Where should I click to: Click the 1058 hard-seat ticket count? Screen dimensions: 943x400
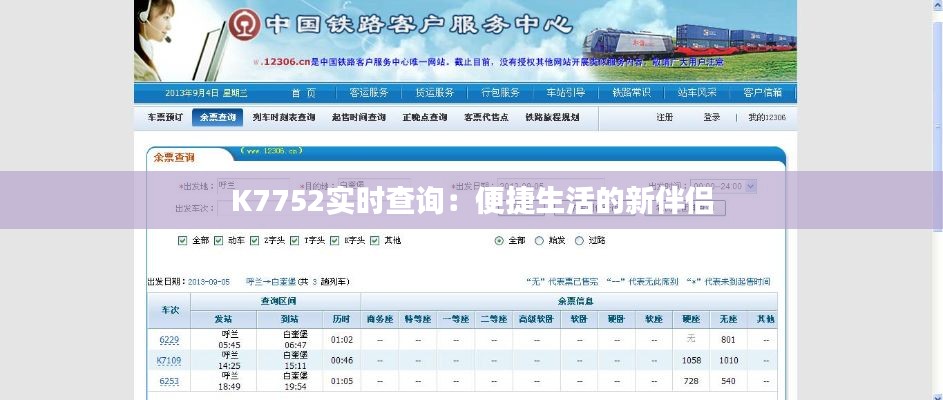click(692, 361)
